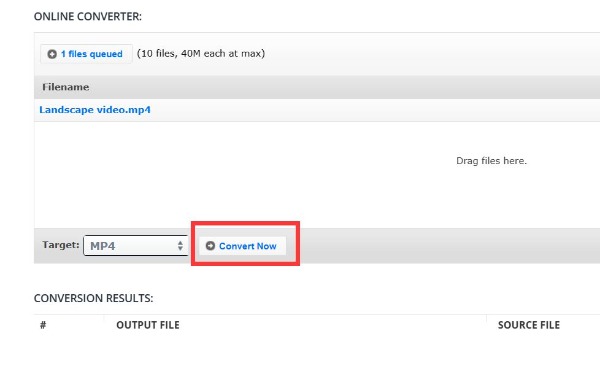The width and height of the screenshot is (600, 375).
Task: Open the Target format MP4 dropdown
Action: pos(135,245)
